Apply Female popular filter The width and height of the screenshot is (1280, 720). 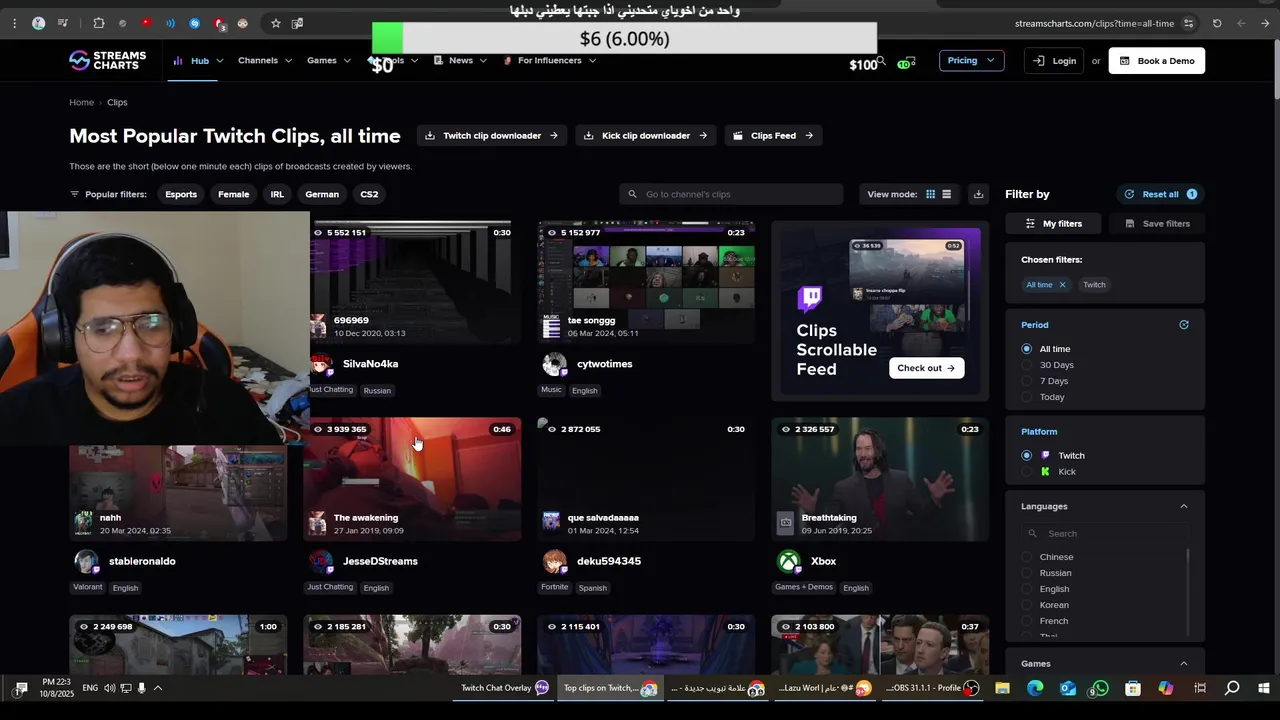click(x=233, y=194)
